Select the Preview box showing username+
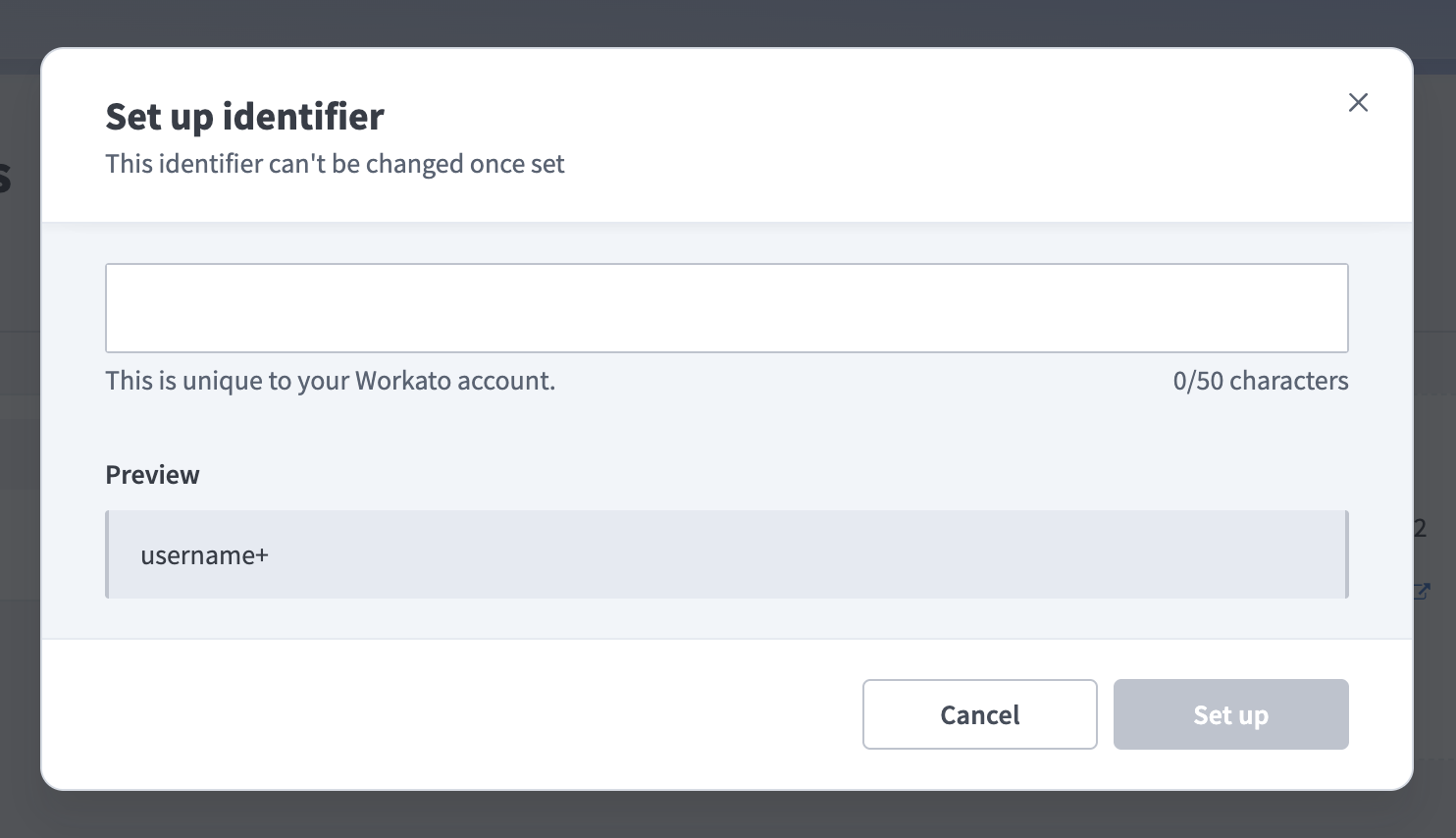This screenshot has height=838, width=1456. coord(726,553)
